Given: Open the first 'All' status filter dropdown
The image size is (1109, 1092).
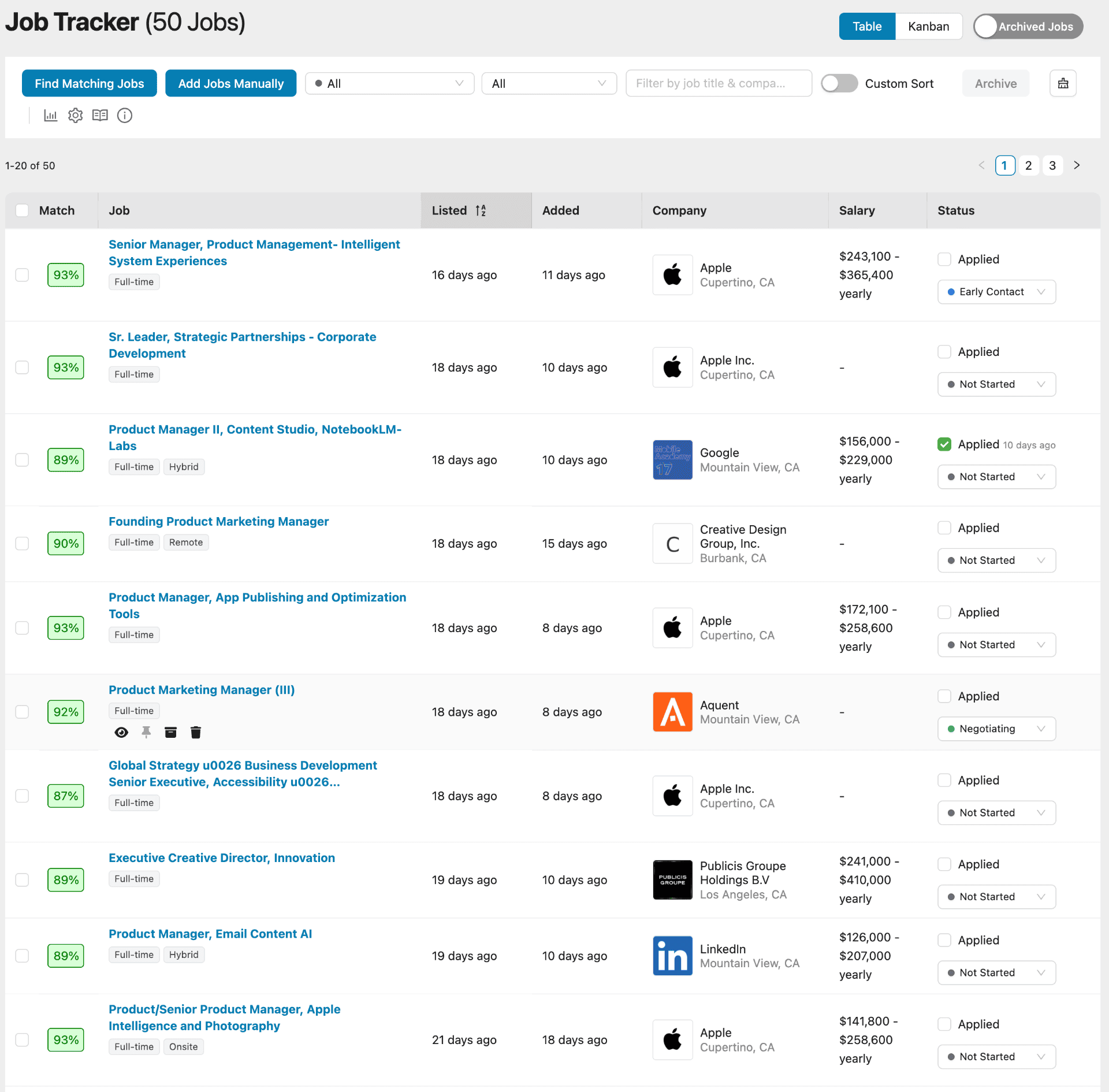Looking at the screenshot, I should coord(390,83).
